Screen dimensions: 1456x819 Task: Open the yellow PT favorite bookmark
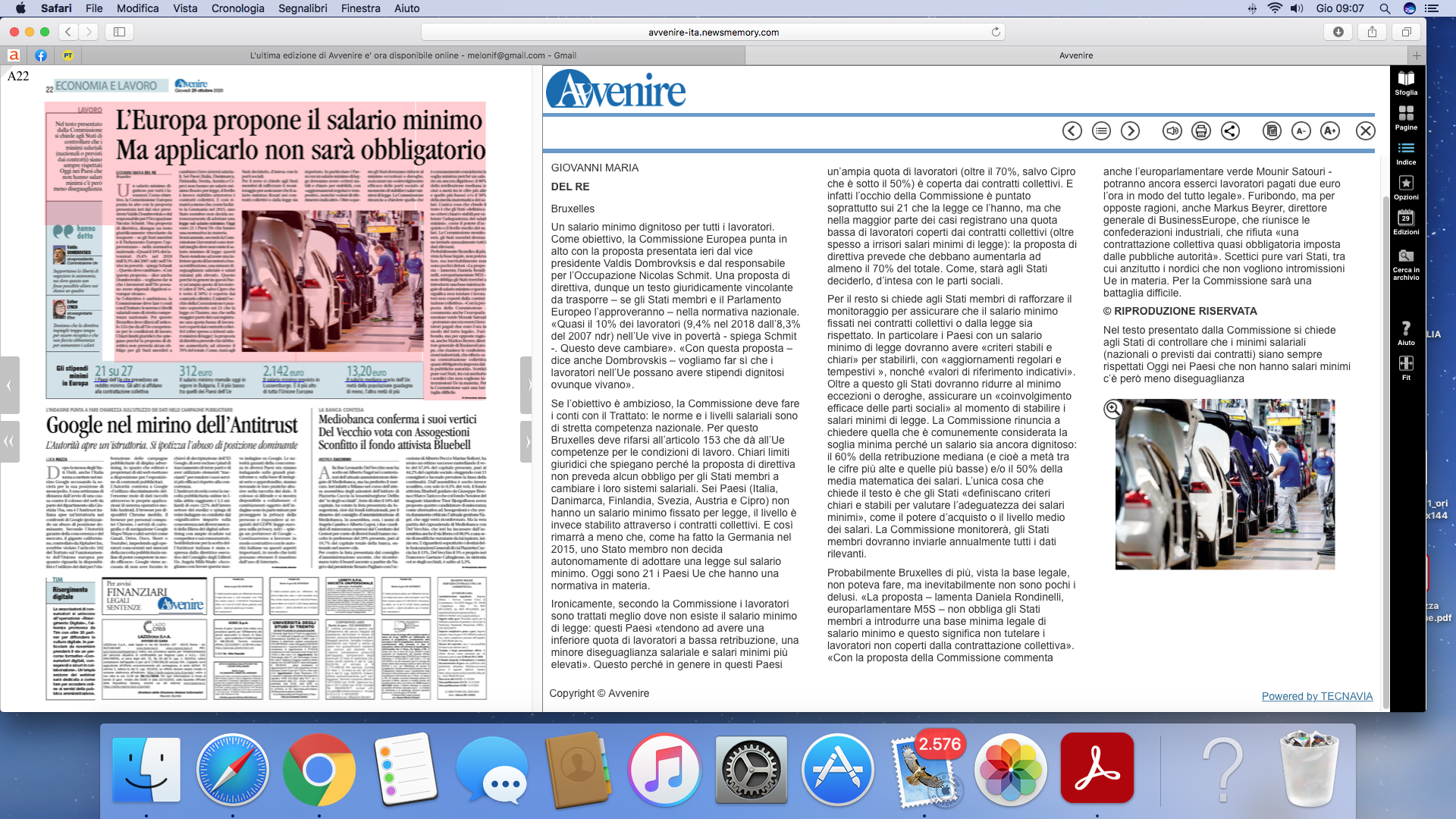click(x=68, y=55)
